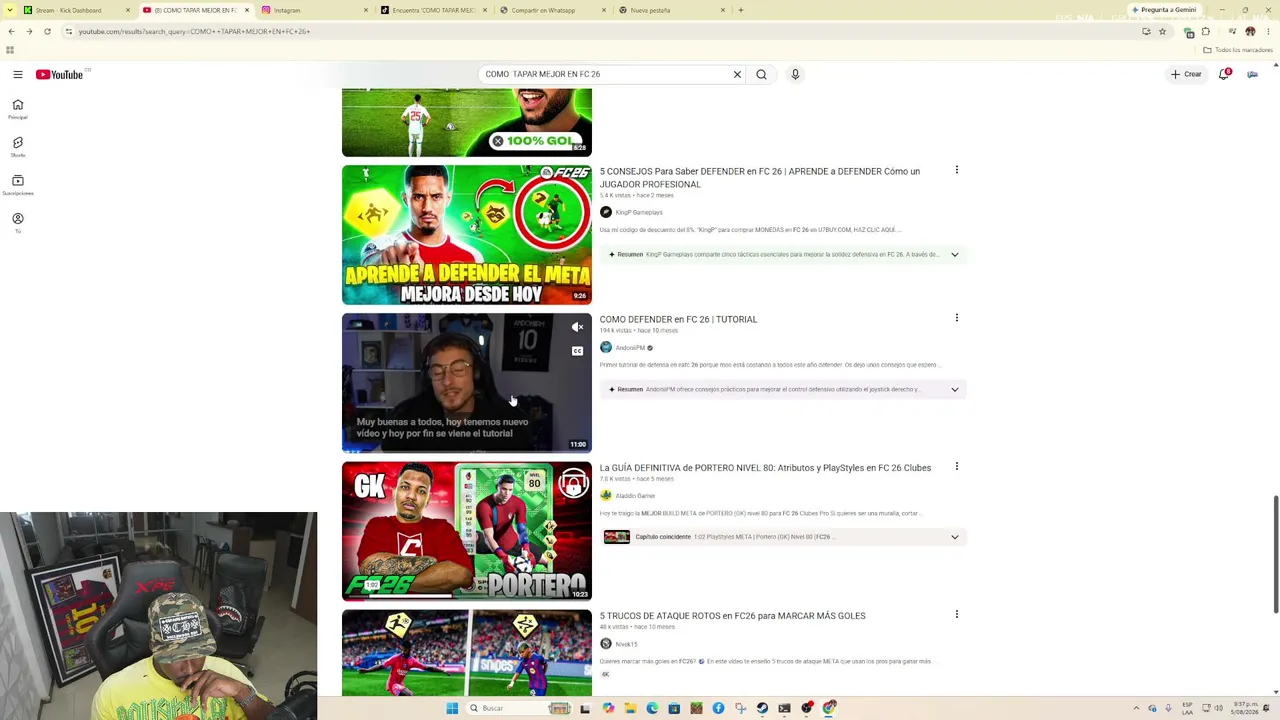The height and width of the screenshot is (720, 1280).
Task: Unmute the COMO DEFENDER preview video
Action: click(x=577, y=327)
